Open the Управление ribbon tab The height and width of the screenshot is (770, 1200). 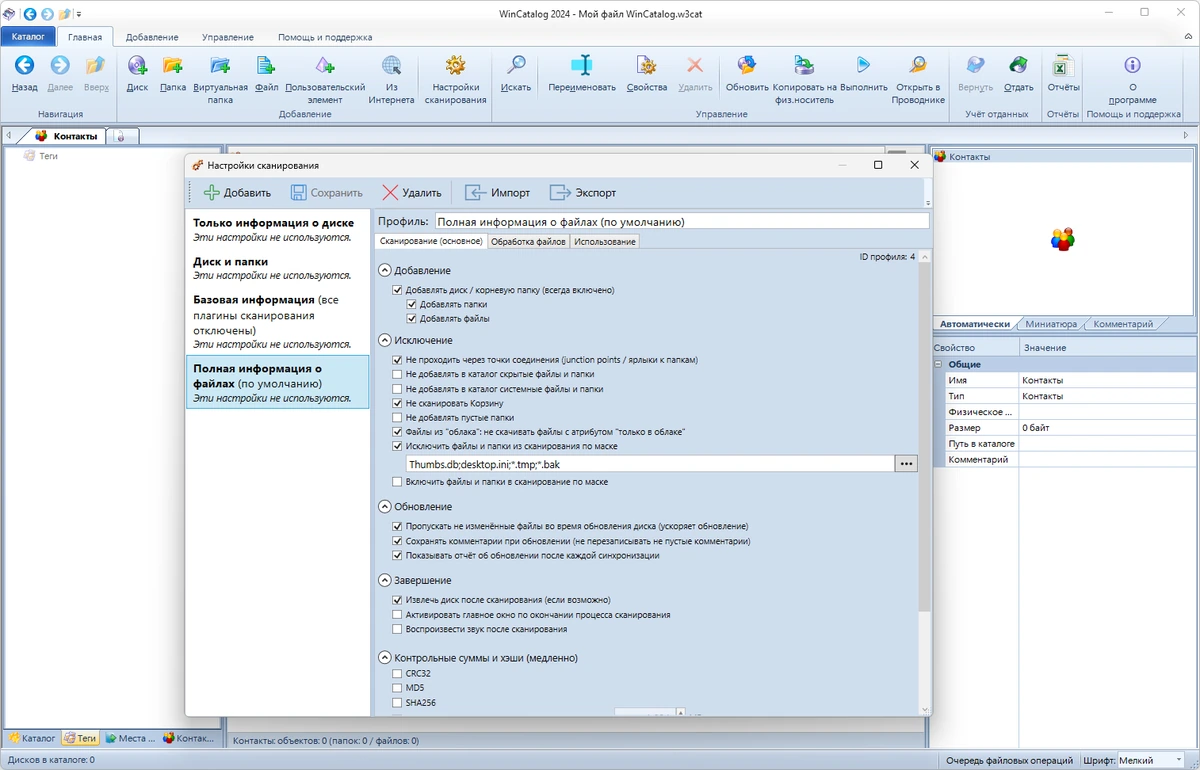(228, 37)
